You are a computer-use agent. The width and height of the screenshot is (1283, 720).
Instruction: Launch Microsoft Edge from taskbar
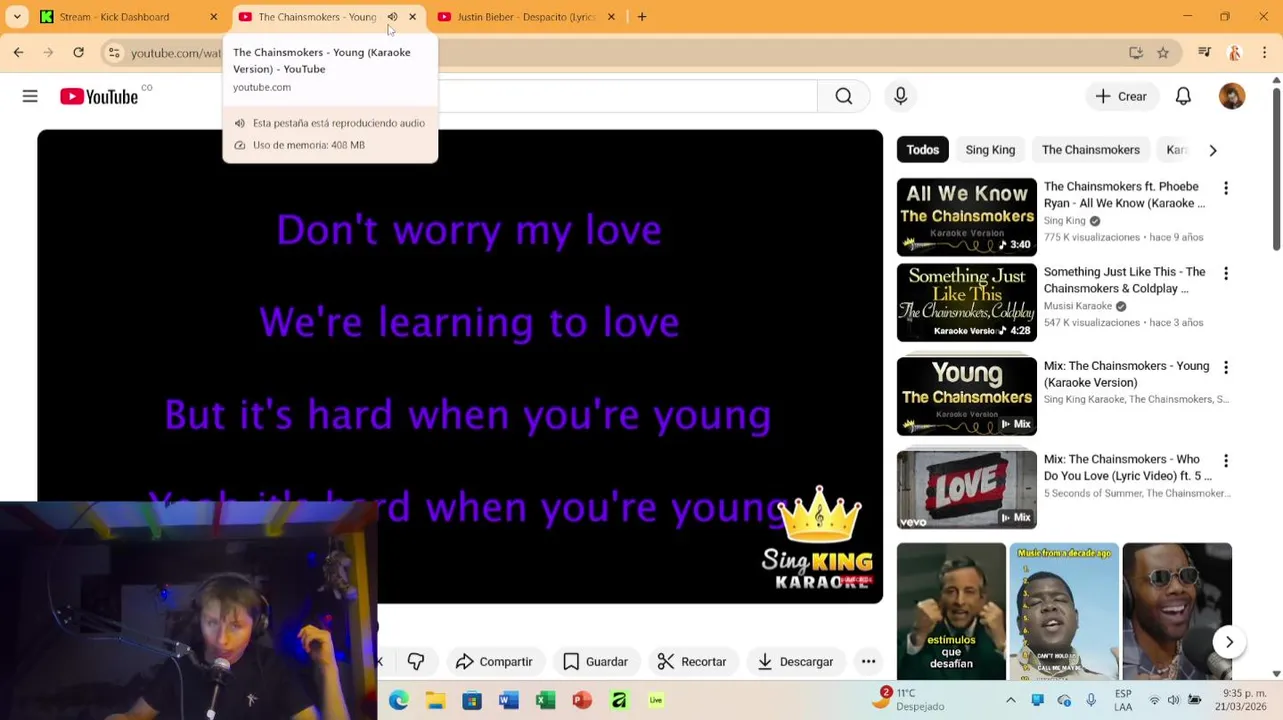[399, 700]
